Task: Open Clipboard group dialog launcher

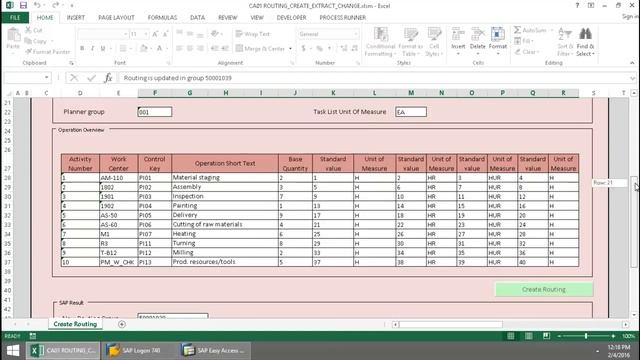Action: point(71,63)
